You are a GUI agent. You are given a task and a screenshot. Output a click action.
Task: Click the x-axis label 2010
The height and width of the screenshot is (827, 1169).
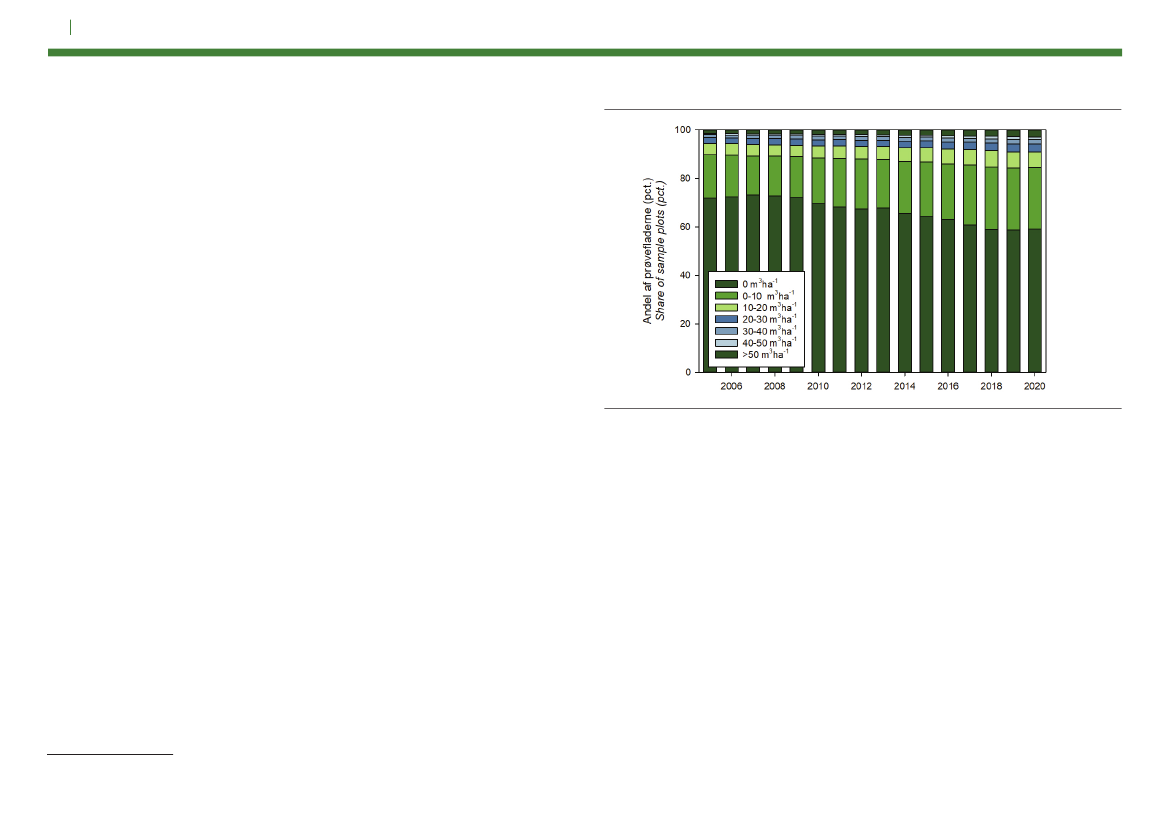point(818,386)
